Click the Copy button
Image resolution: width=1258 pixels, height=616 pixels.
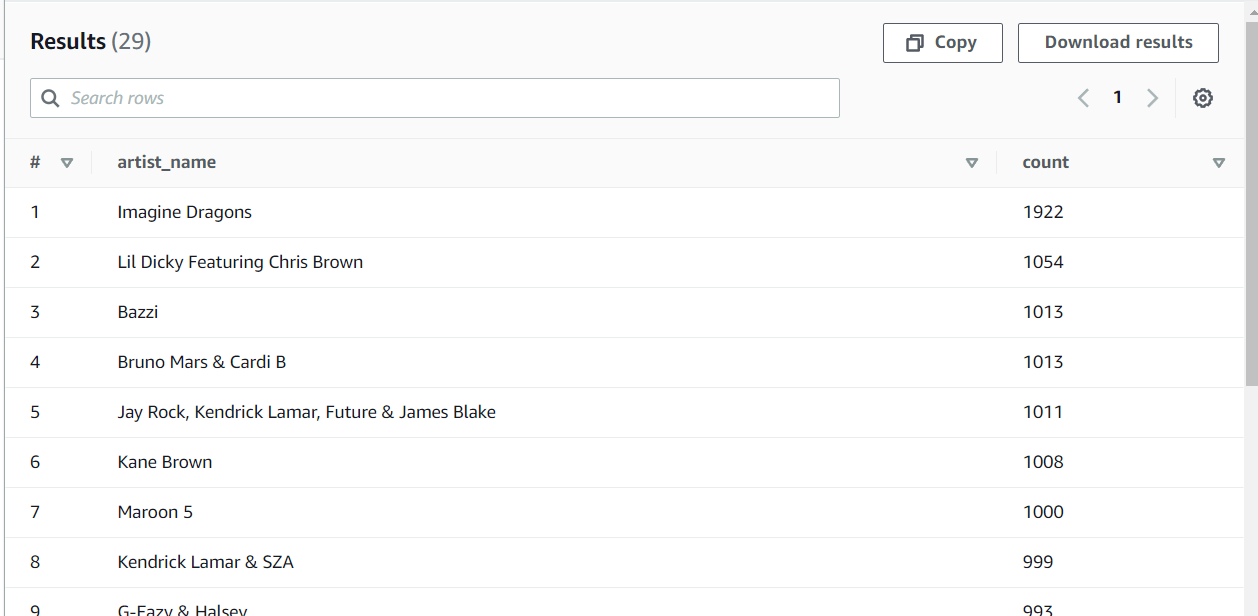[942, 43]
